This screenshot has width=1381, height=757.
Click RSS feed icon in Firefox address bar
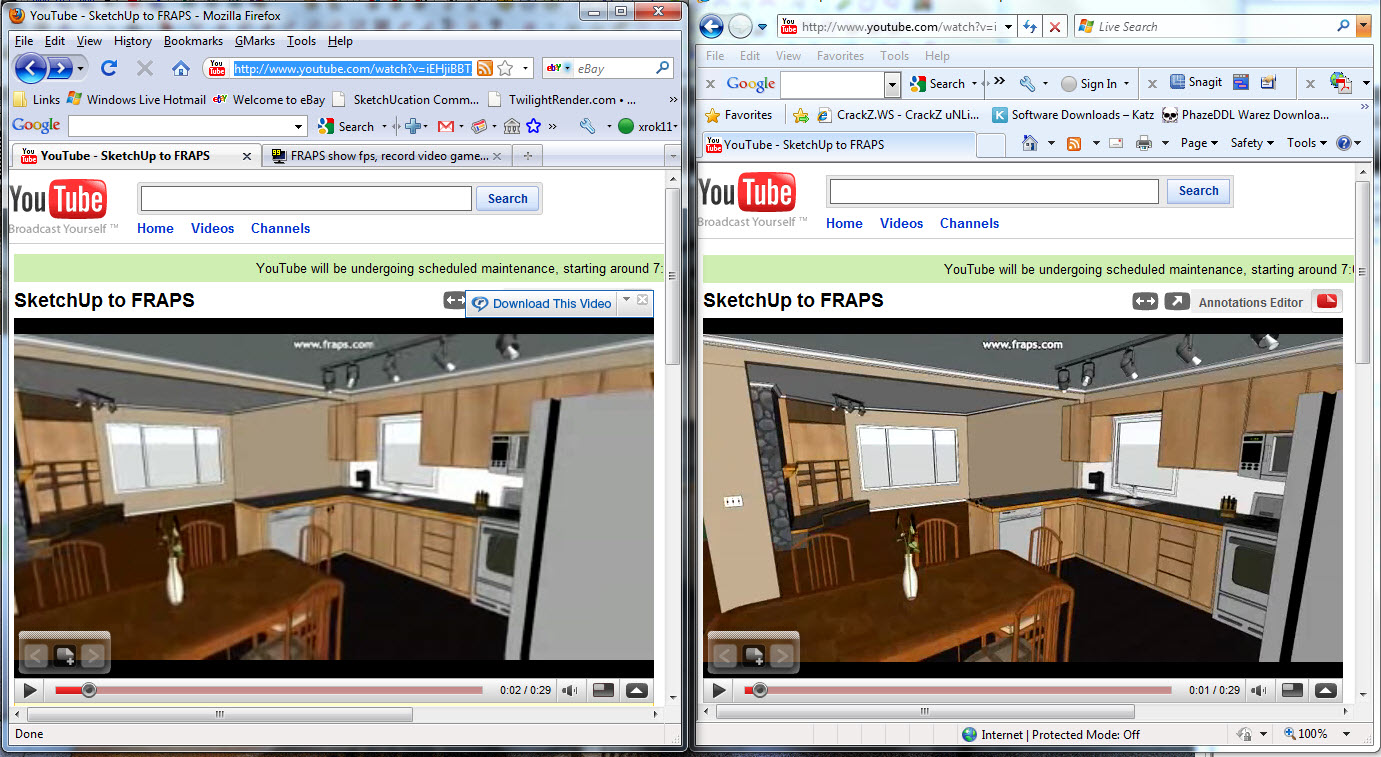tap(485, 68)
